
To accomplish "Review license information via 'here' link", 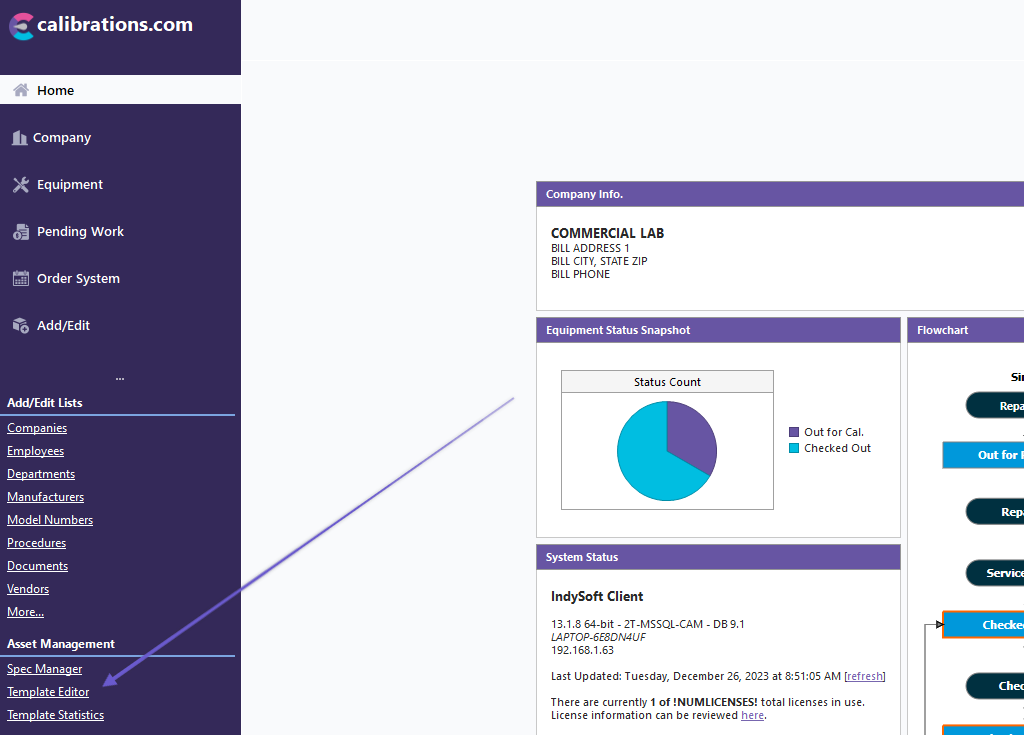I will point(752,716).
